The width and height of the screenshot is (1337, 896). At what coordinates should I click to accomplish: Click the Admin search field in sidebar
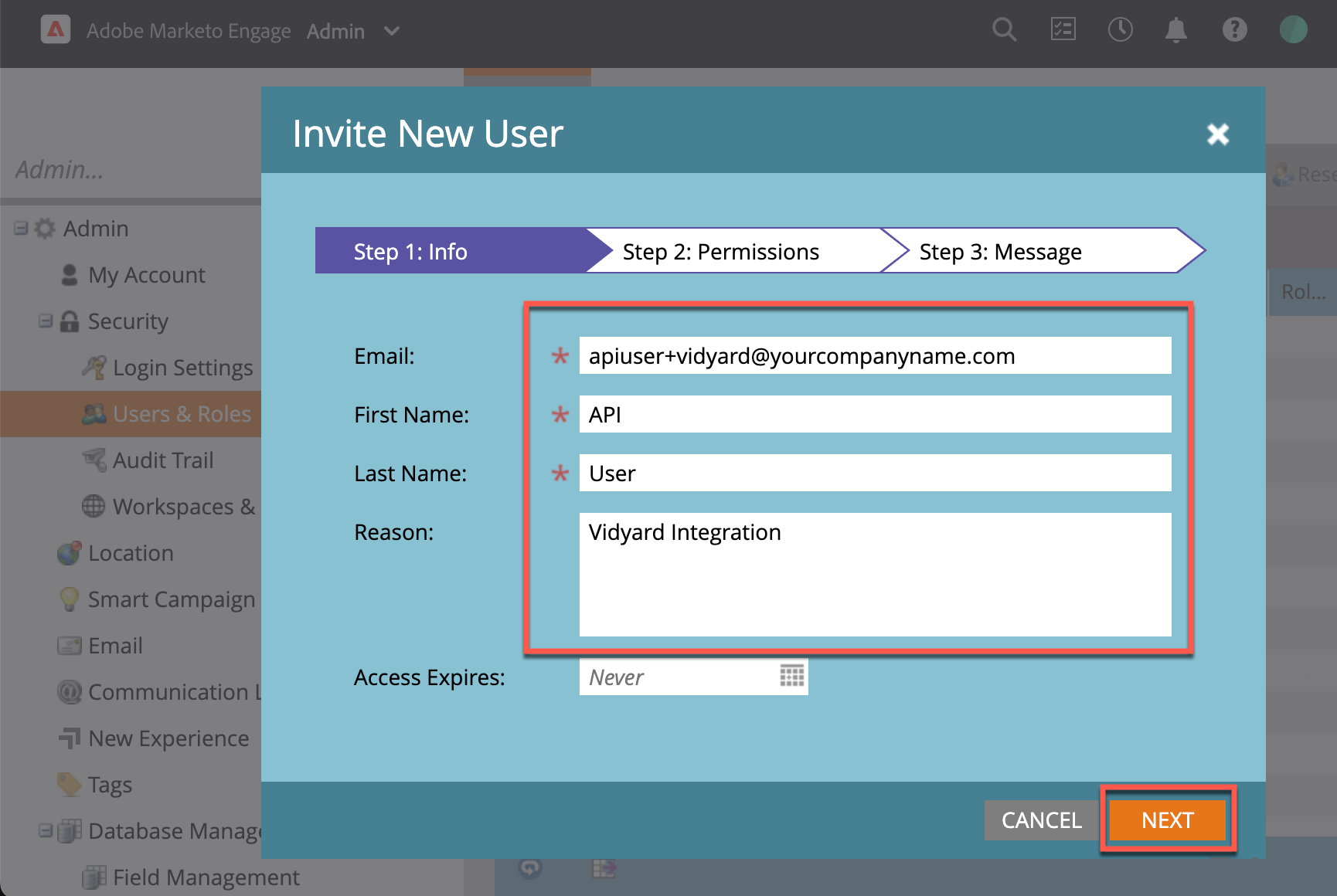pos(131,169)
